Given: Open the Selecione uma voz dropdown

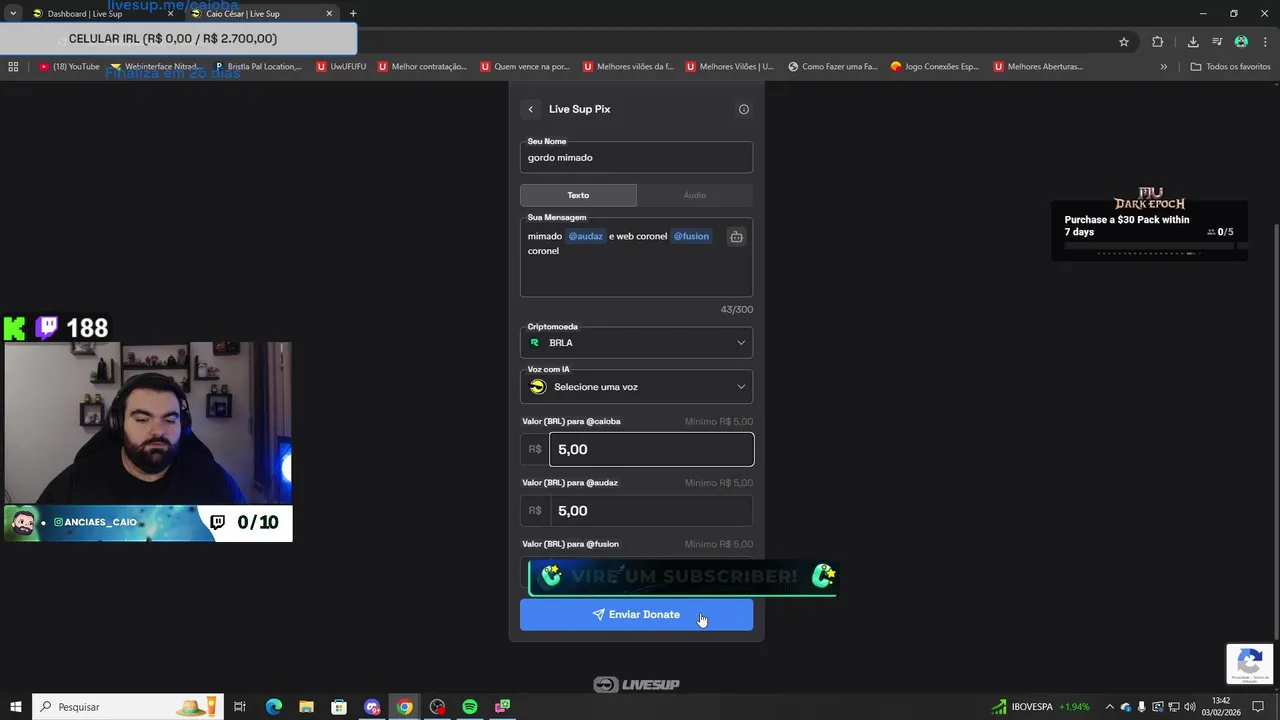Looking at the screenshot, I should pos(636,387).
